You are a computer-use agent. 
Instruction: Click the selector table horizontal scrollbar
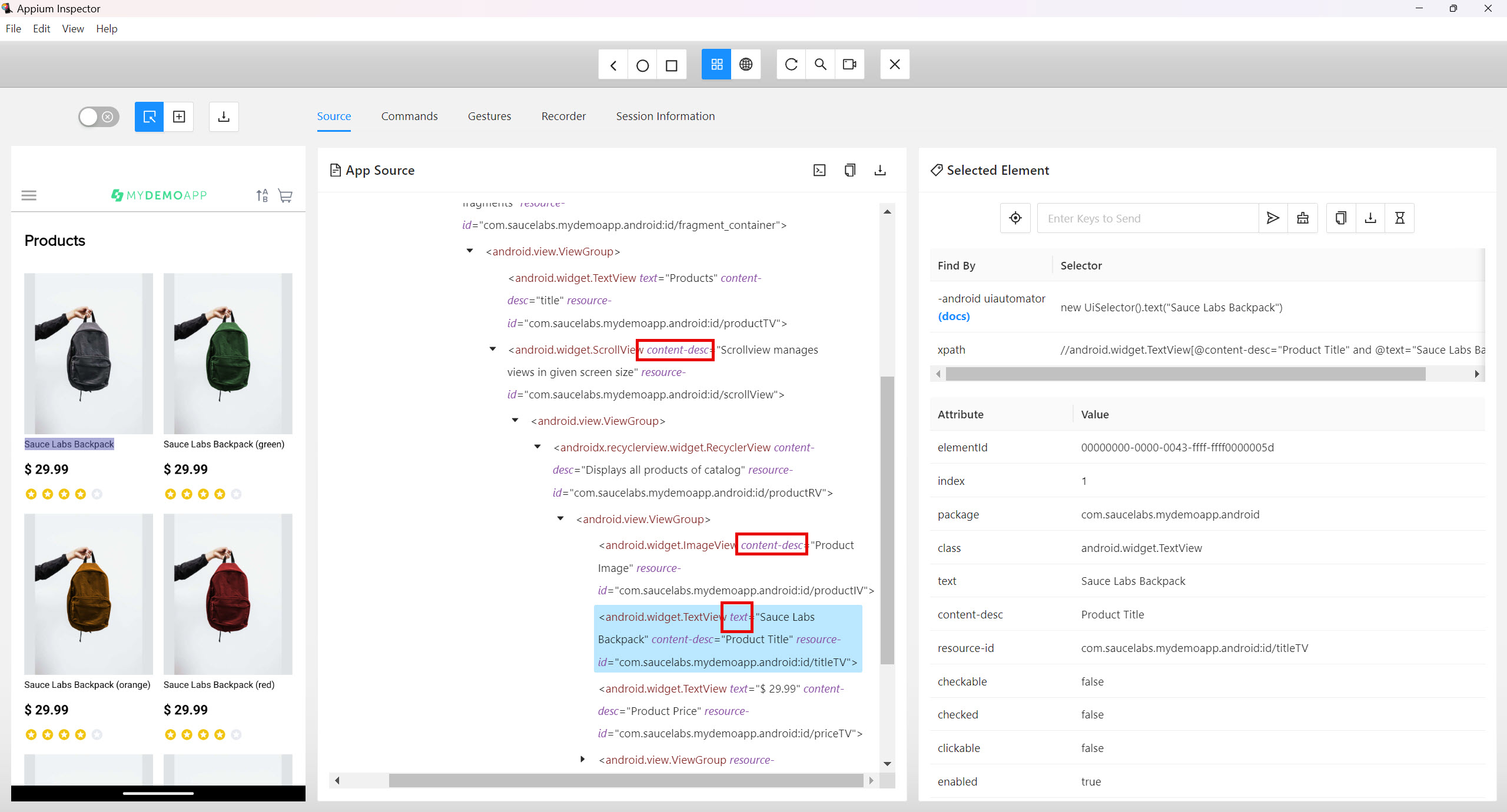pos(1186,374)
